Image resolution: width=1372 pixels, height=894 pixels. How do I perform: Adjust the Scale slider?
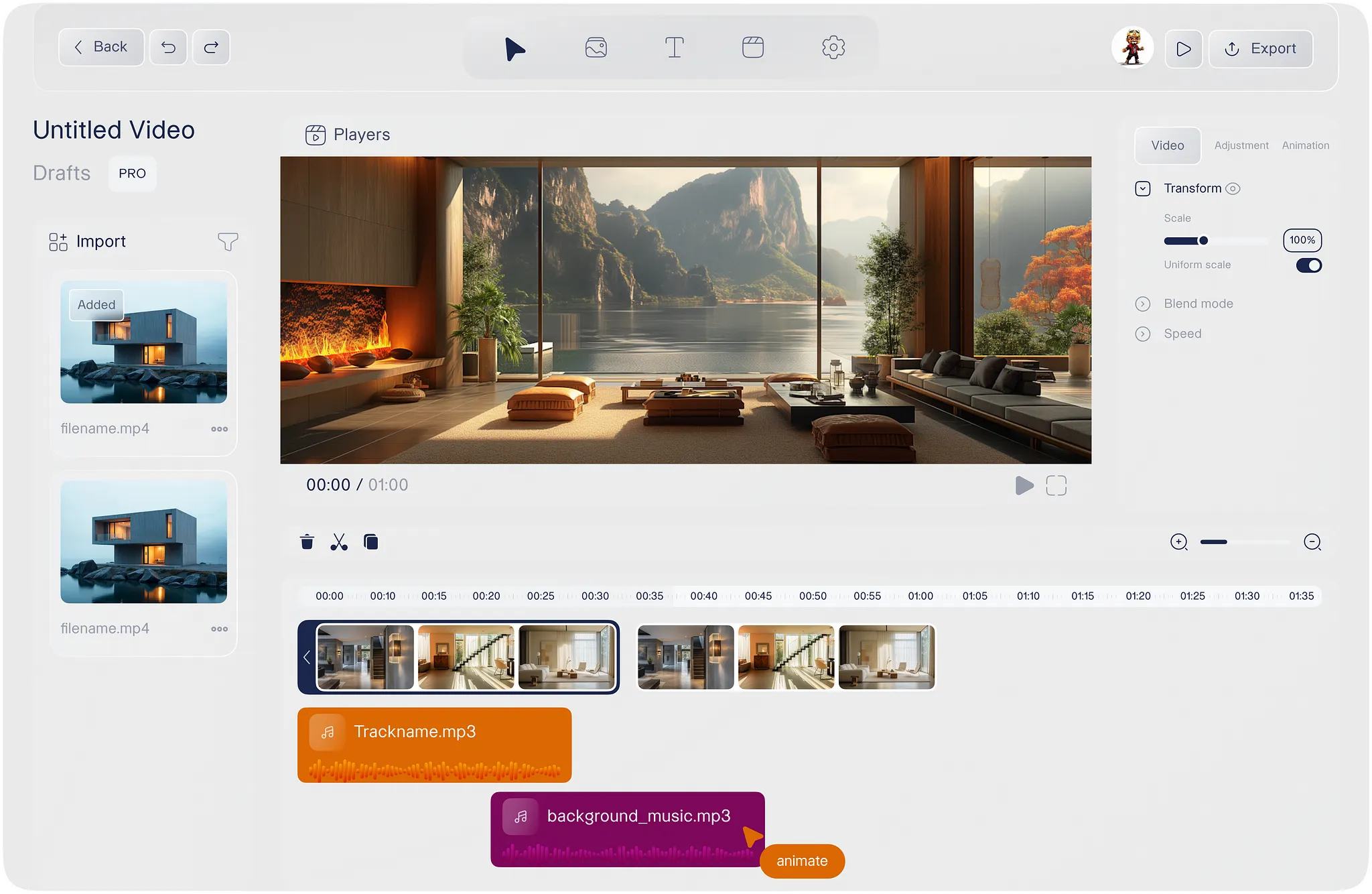[x=1204, y=241]
